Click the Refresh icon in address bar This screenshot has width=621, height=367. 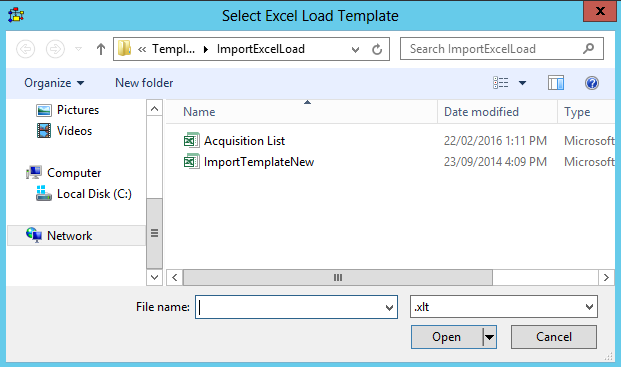click(x=377, y=49)
